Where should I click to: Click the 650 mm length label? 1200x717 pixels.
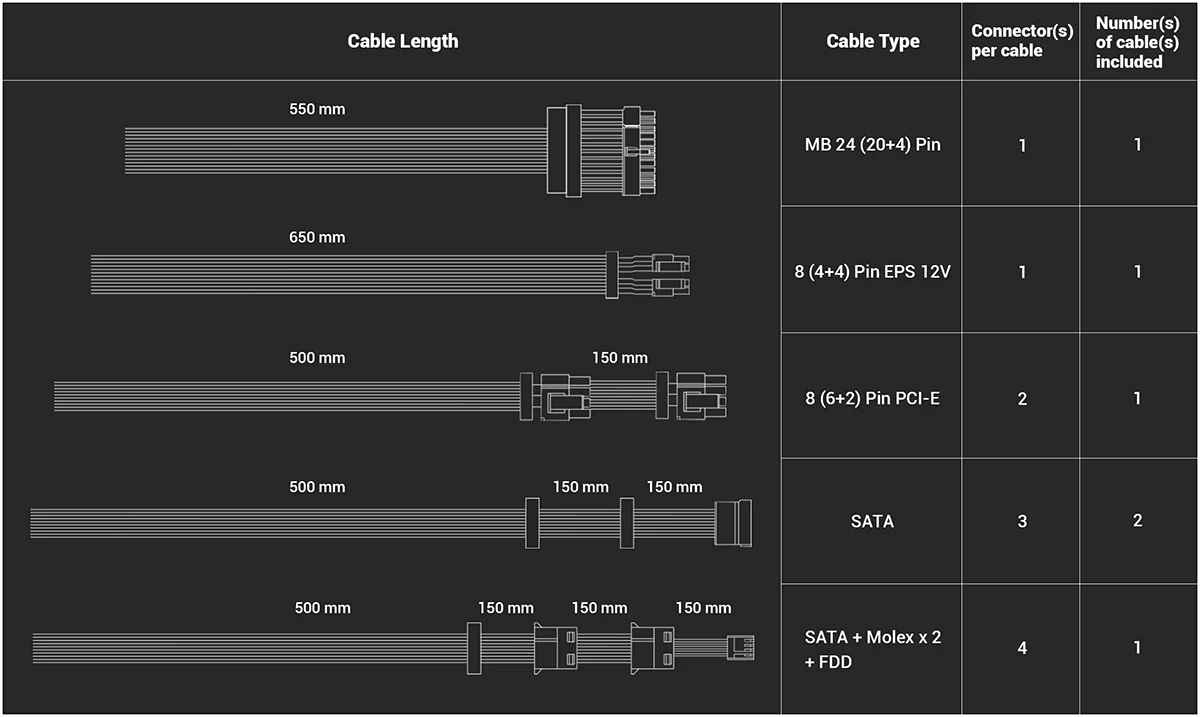click(x=317, y=237)
